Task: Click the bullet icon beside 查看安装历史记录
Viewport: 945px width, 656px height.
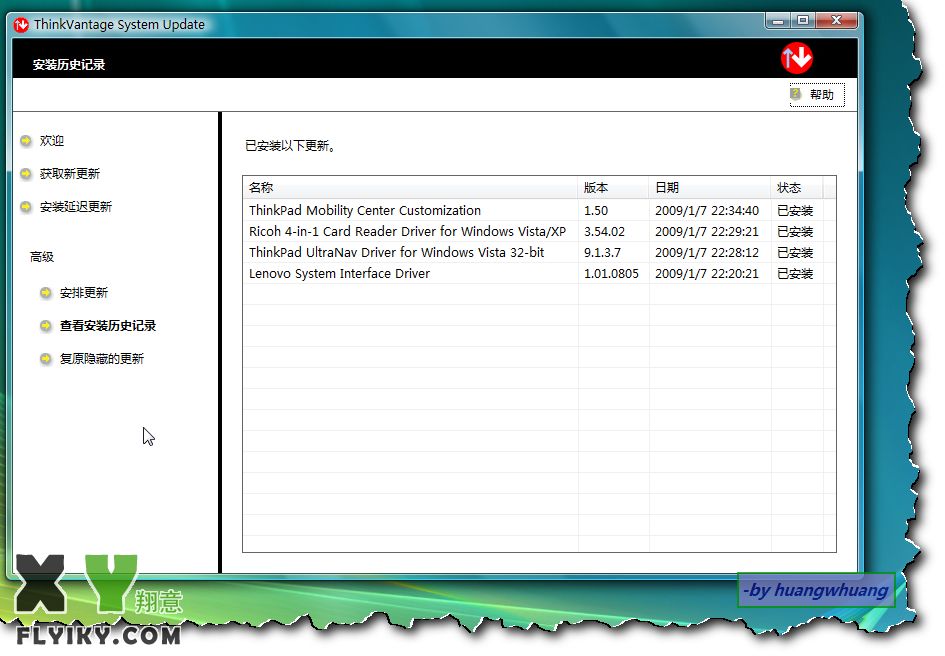Action: [46, 326]
